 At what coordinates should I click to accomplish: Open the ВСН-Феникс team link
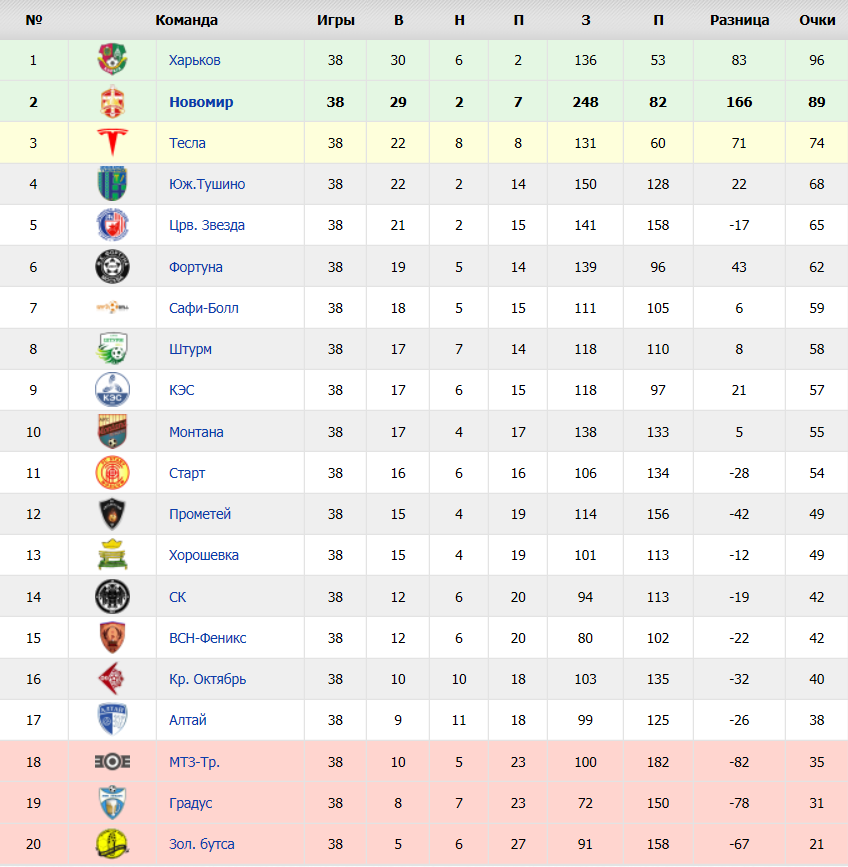click(207, 638)
